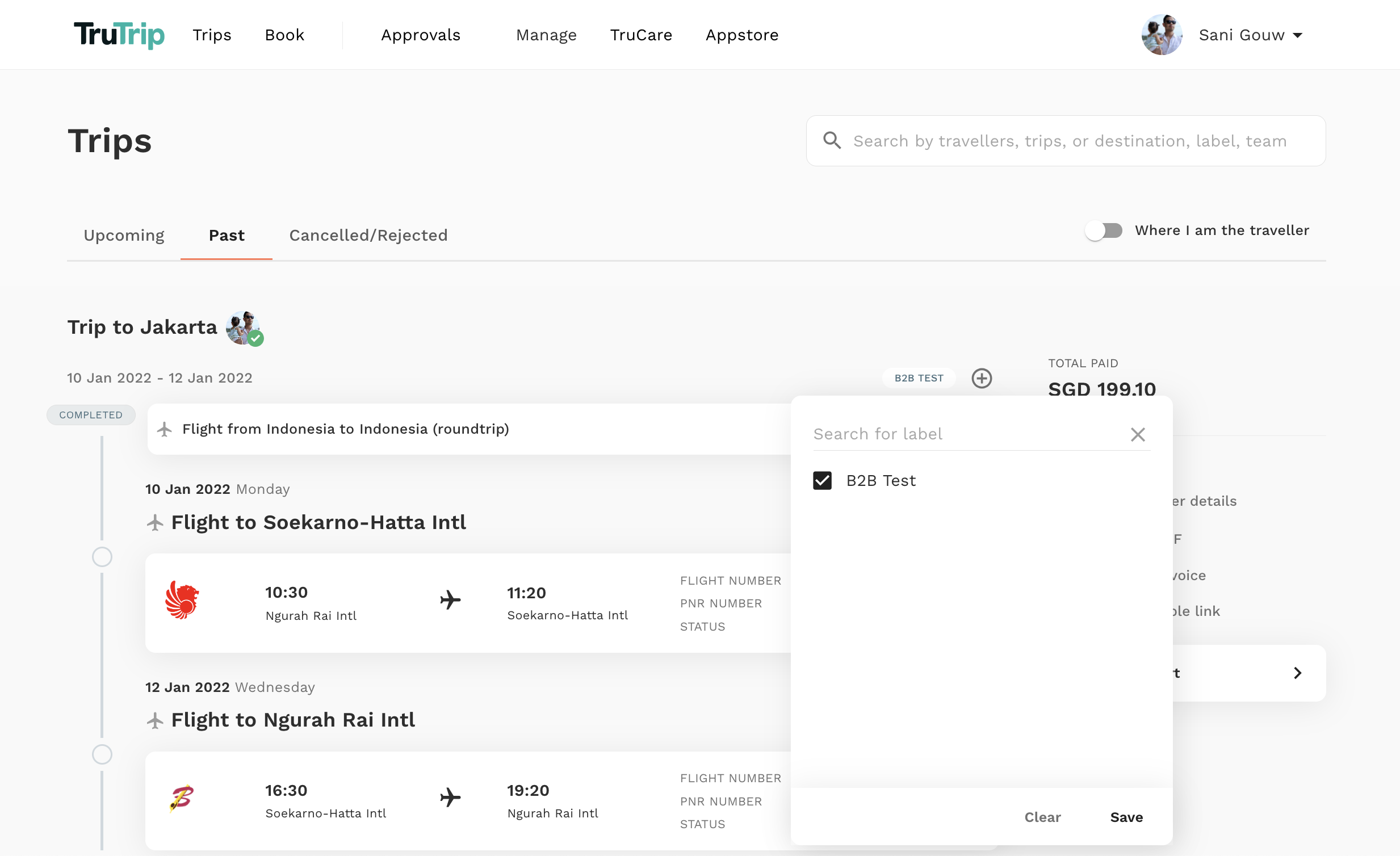Select the Past tab
The height and width of the screenshot is (856, 1400).
click(227, 235)
